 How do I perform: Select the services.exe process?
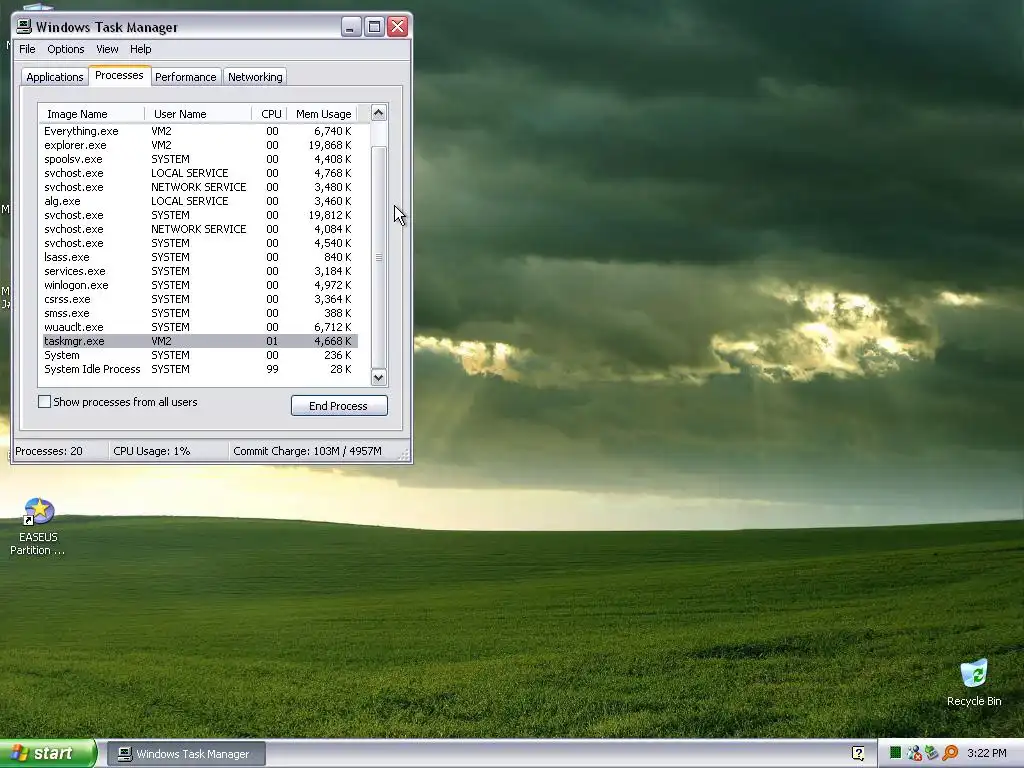pos(200,271)
